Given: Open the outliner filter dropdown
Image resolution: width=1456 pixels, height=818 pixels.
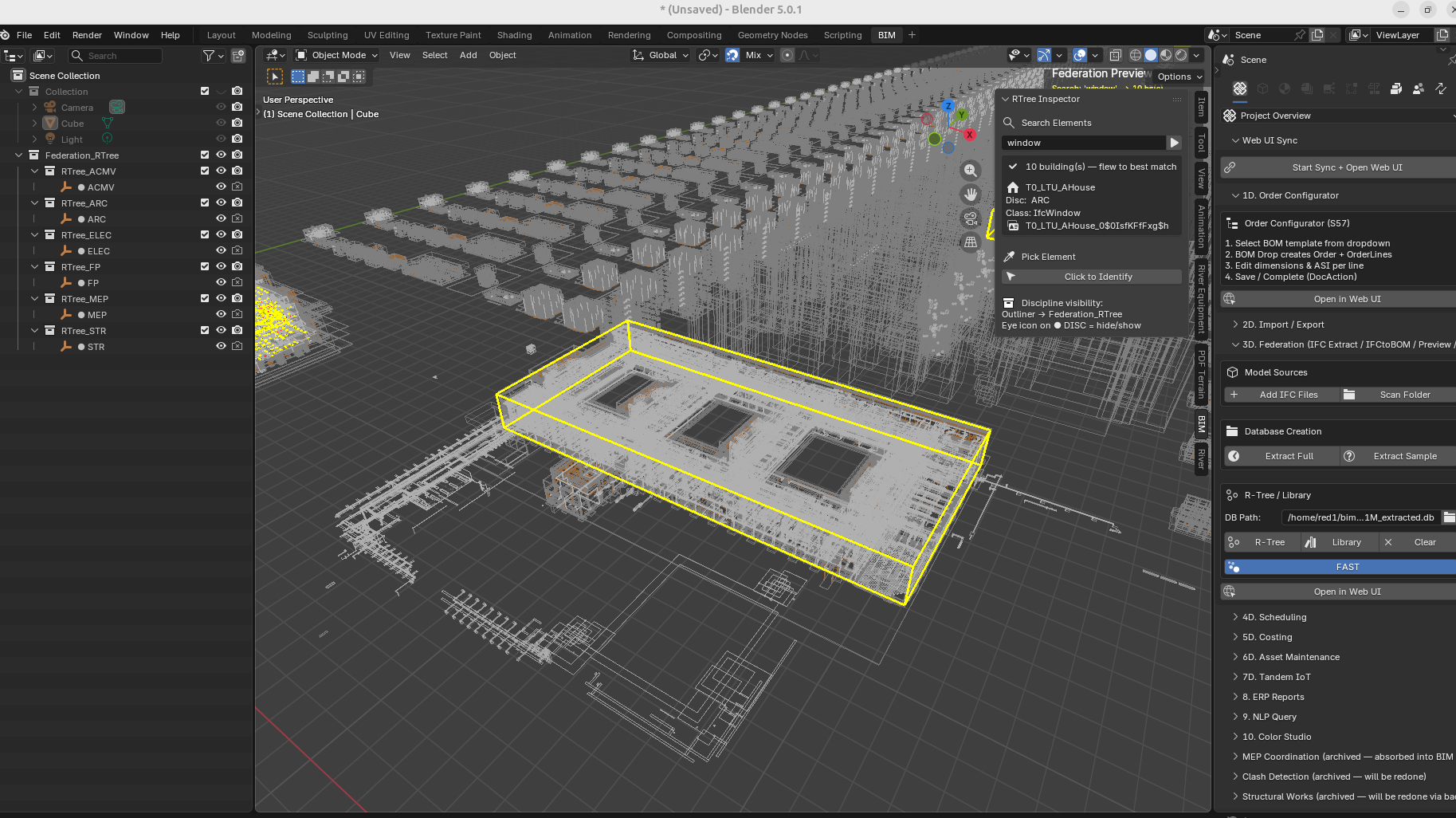Looking at the screenshot, I should click(x=212, y=56).
